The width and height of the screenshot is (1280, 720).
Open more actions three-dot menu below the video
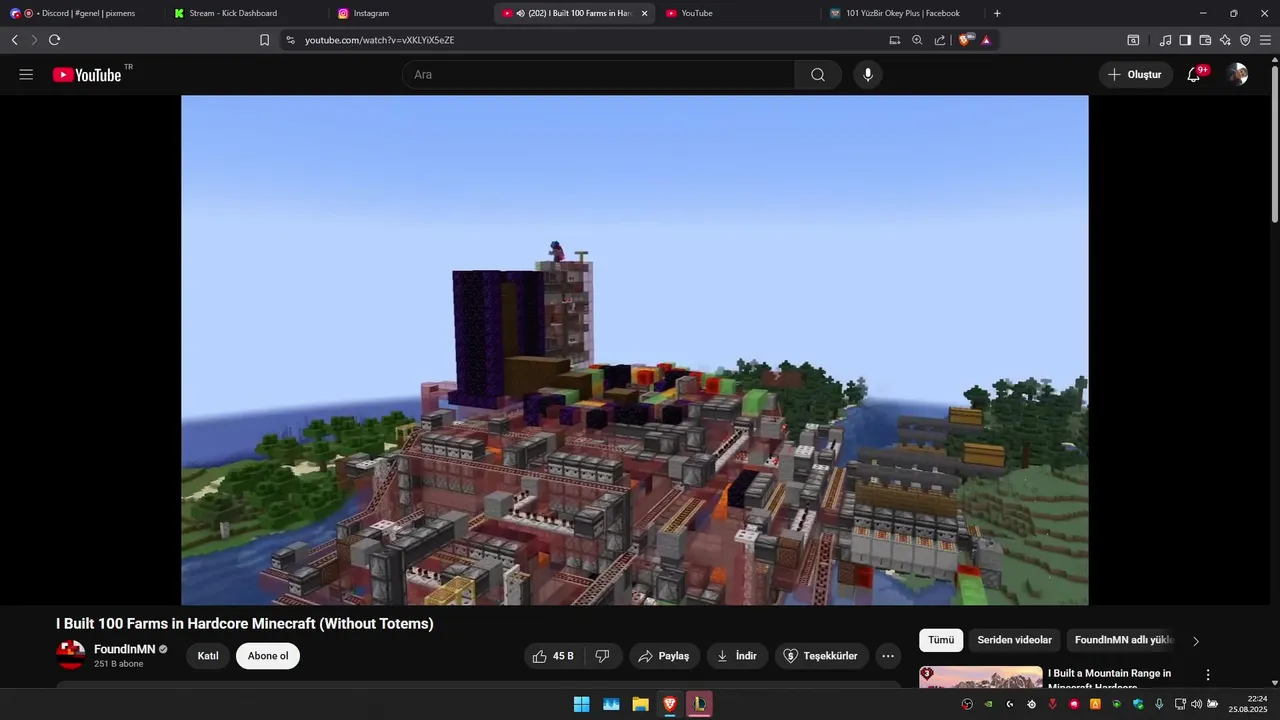888,656
